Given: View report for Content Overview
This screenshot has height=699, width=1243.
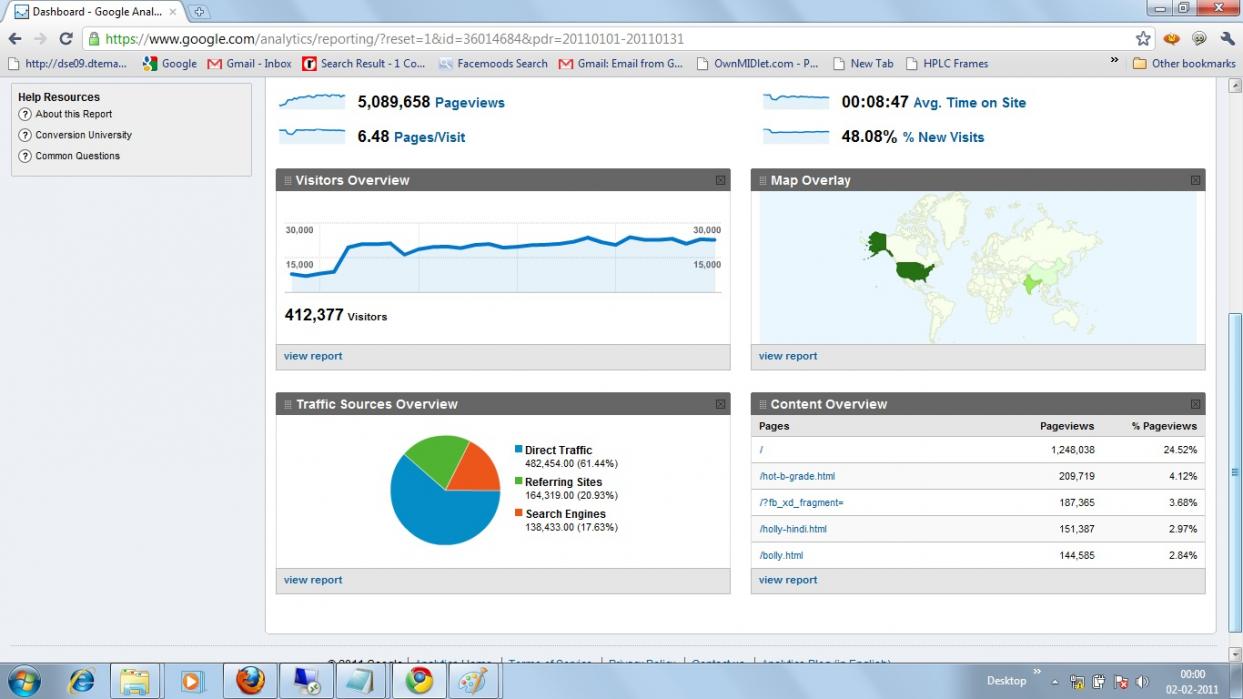Looking at the screenshot, I should (788, 580).
